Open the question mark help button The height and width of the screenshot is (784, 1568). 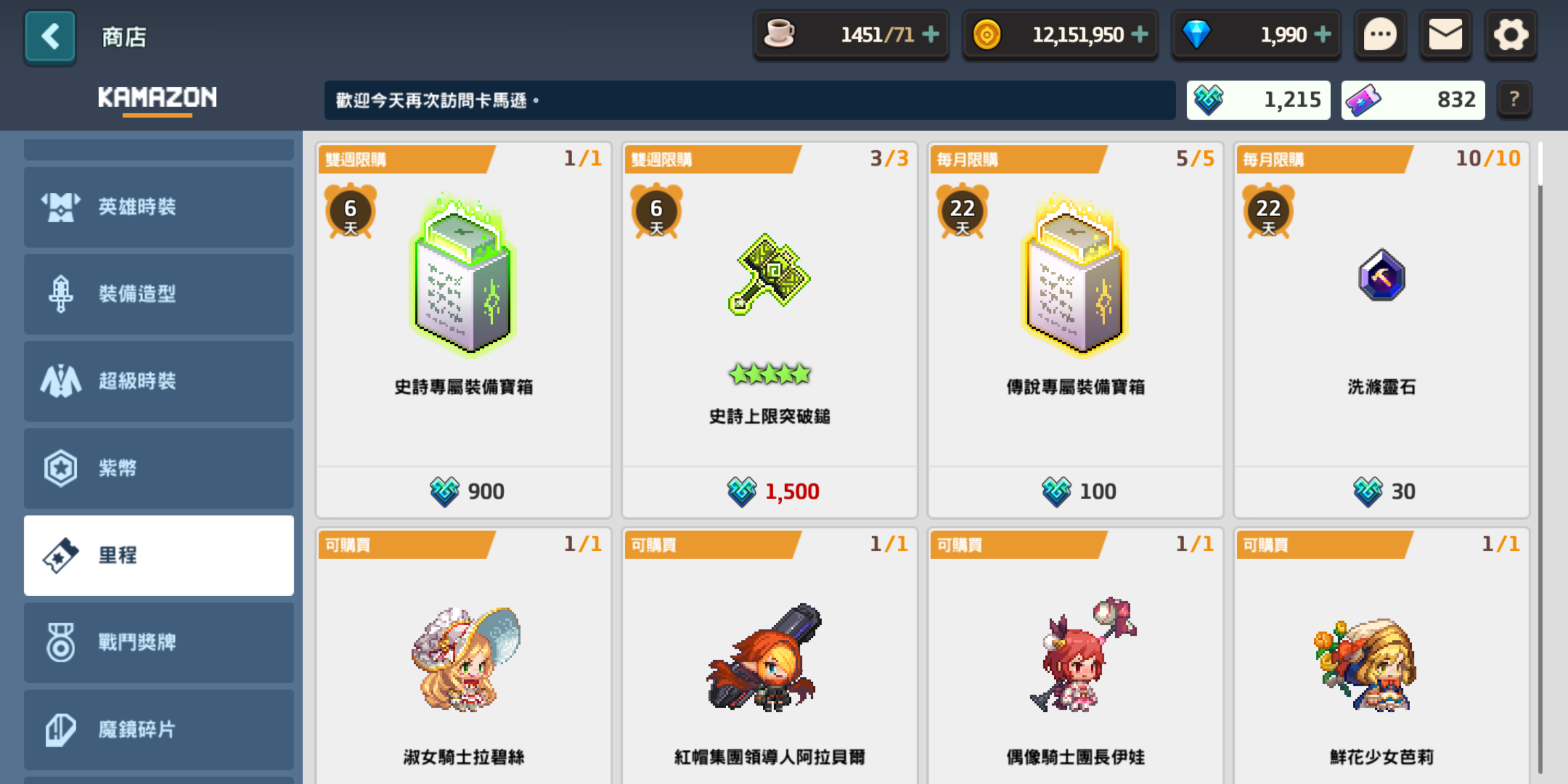(1514, 99)
